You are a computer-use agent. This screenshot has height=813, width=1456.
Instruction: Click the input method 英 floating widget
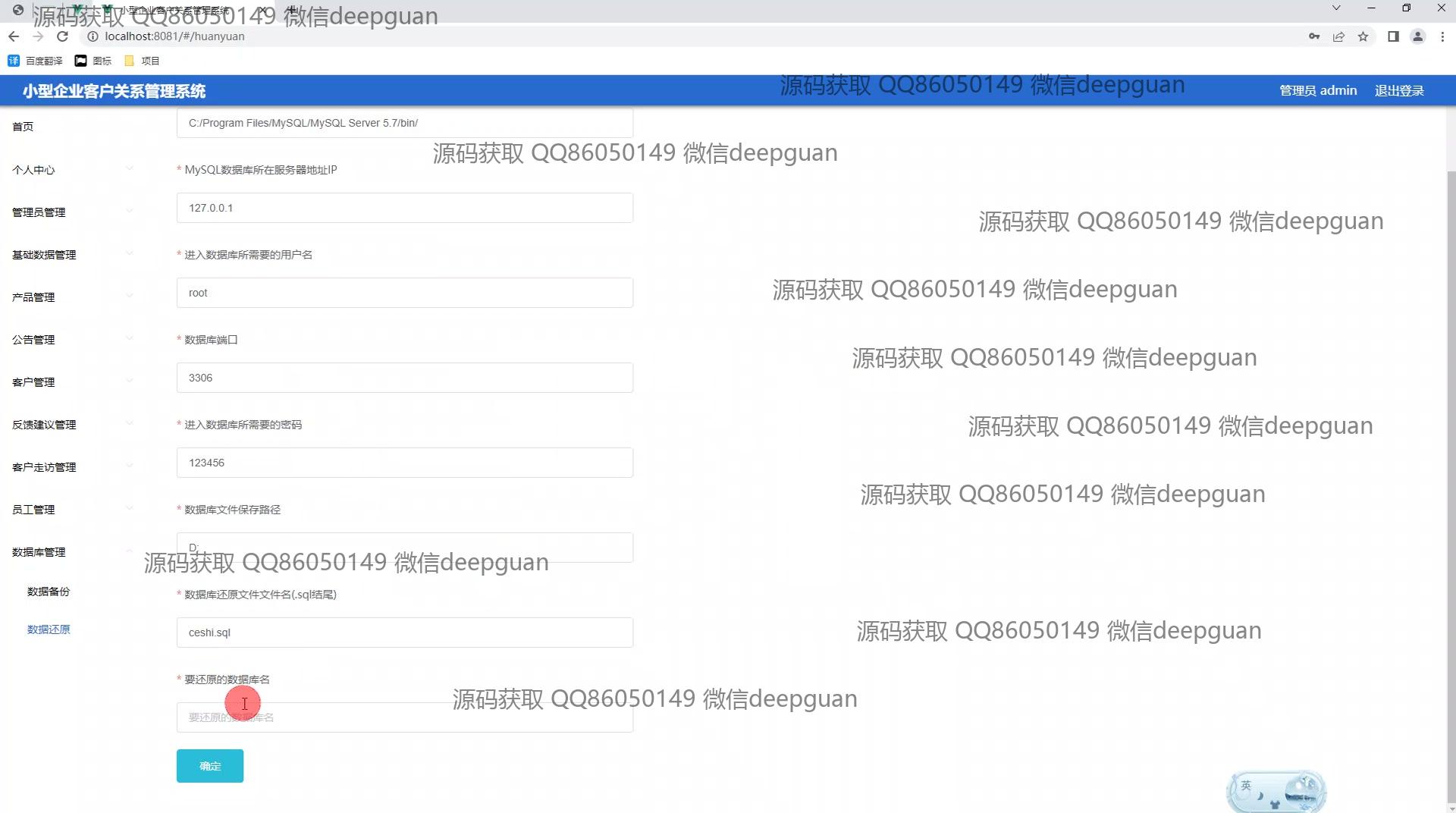[1276, 791]
